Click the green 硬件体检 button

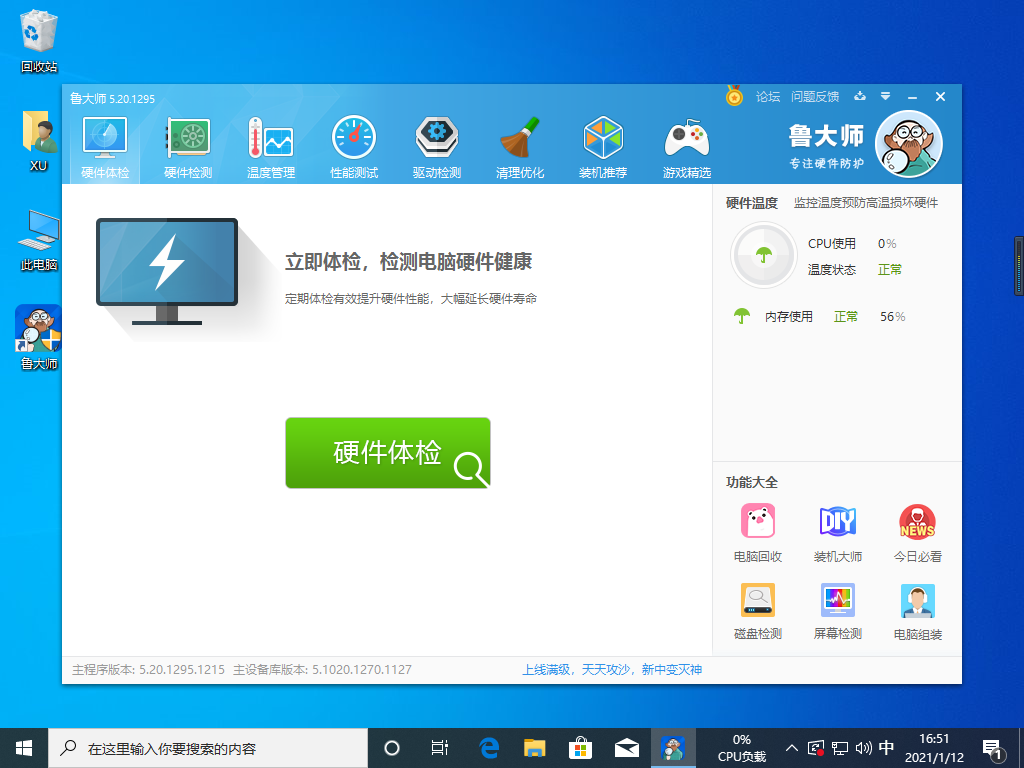[x=388, y=453]
